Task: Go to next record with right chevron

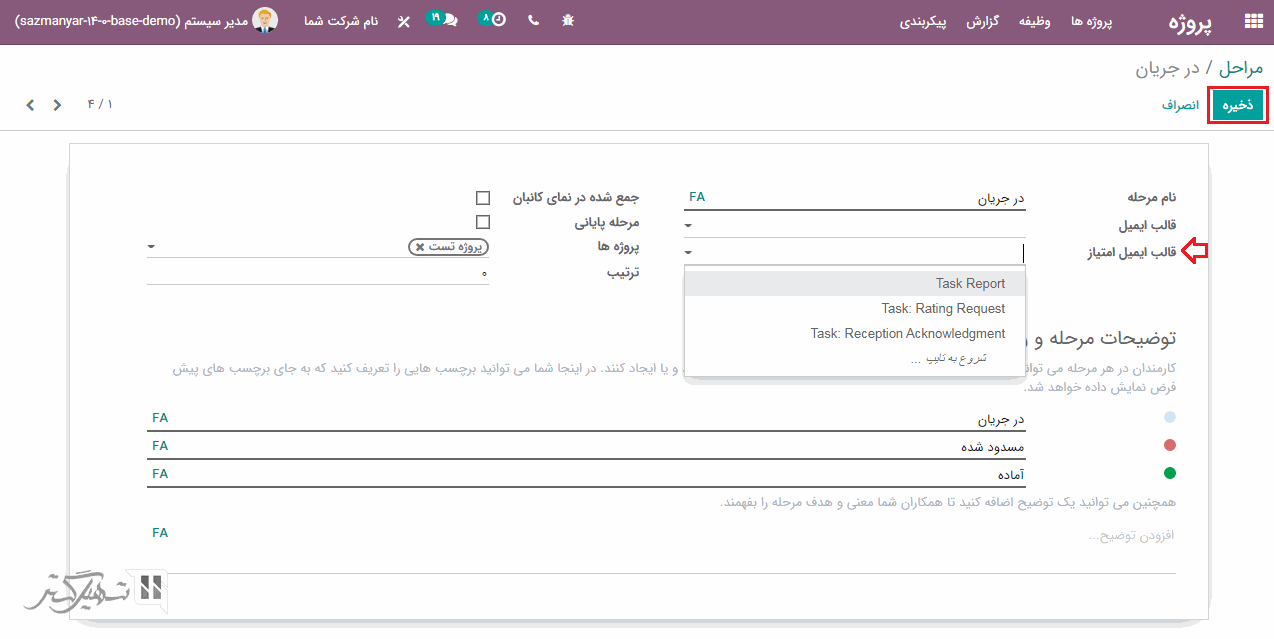Action: point(57,105)
